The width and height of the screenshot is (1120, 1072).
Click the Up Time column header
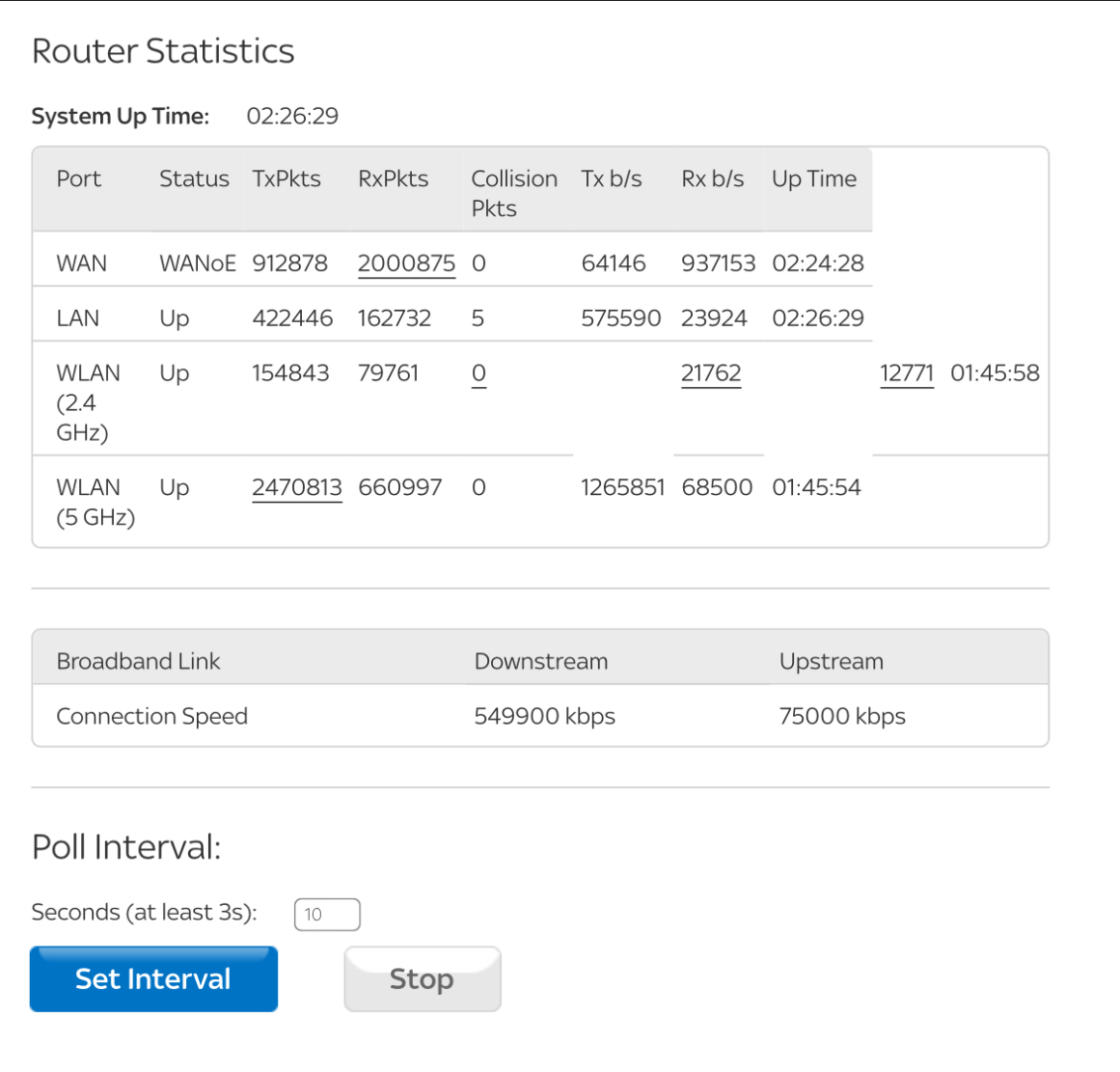coord(813,179)
